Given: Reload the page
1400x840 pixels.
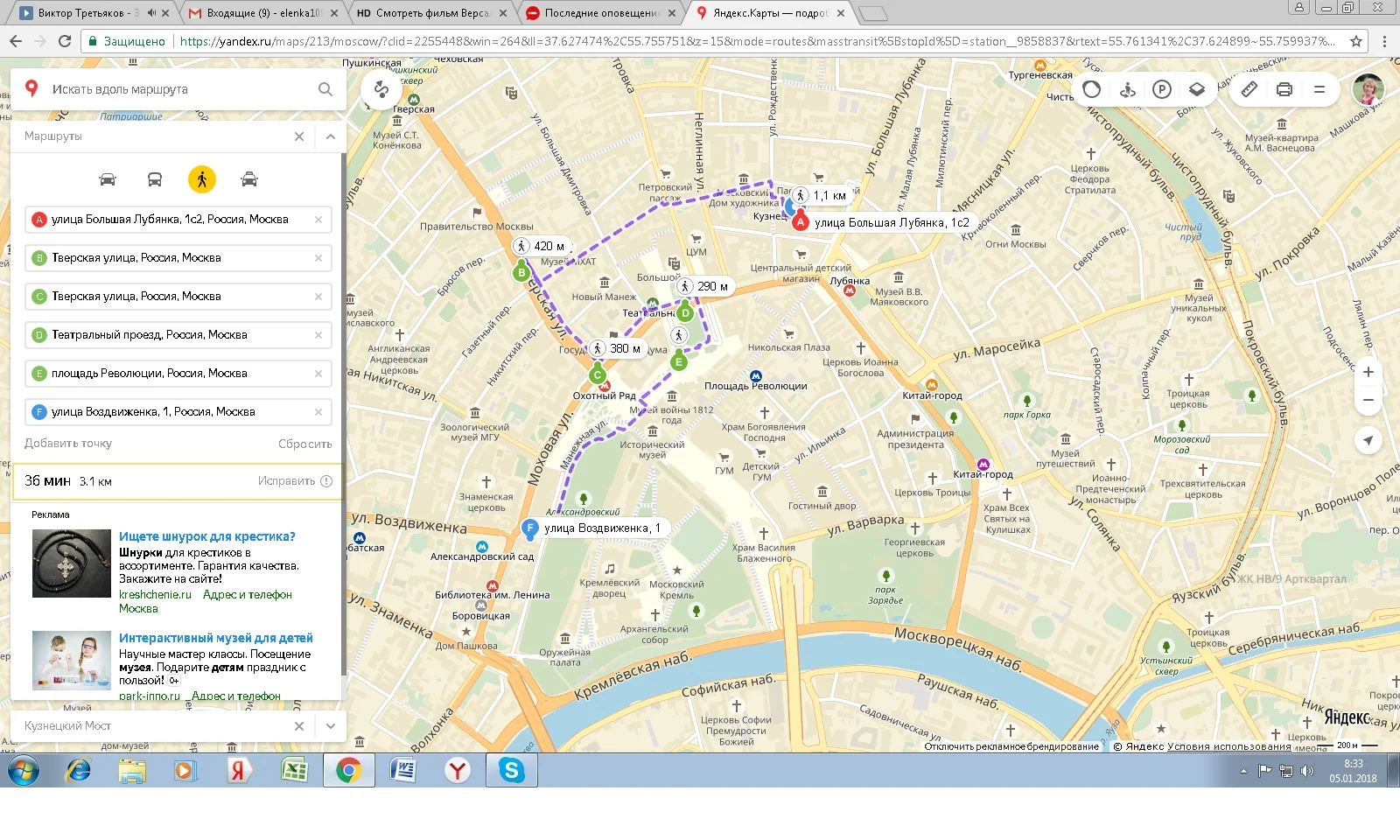Looking at the screenshot, I should 65,41.
